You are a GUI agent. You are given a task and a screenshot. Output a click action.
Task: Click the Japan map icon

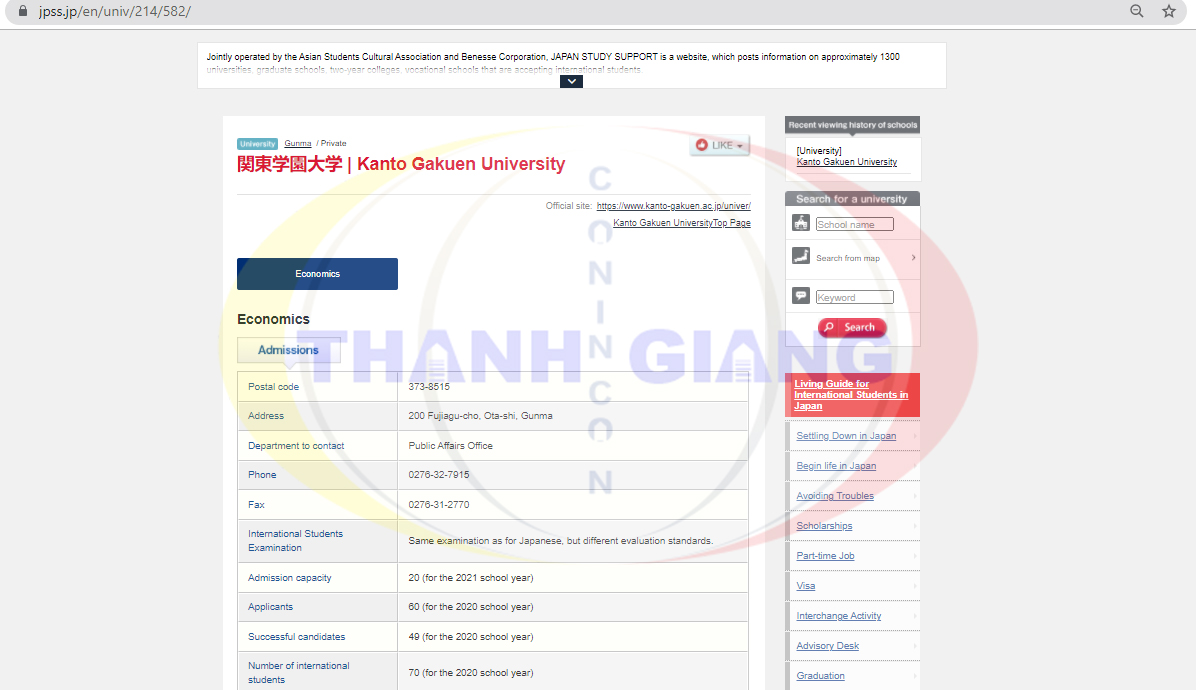[x=800, y=256]
